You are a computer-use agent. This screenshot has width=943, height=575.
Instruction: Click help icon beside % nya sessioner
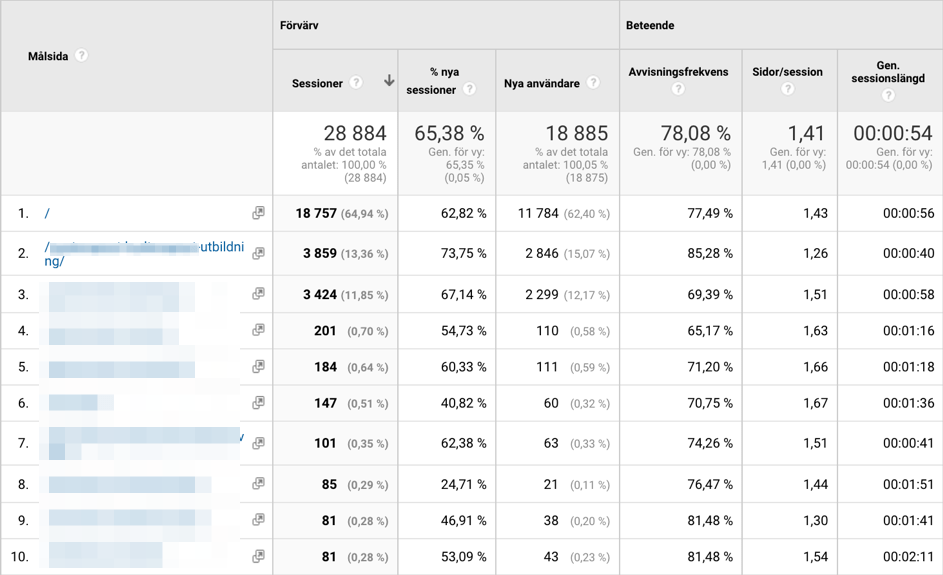click(x=469, y=89)
